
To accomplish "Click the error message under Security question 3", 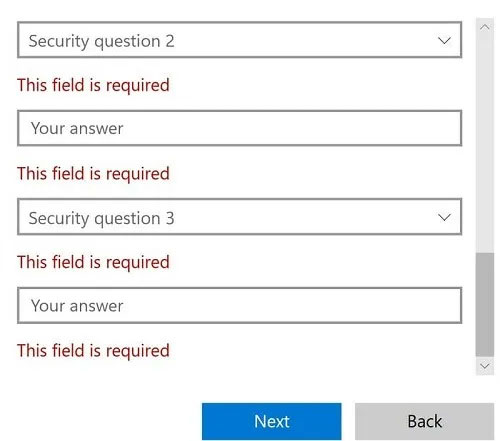I will 93,262.
